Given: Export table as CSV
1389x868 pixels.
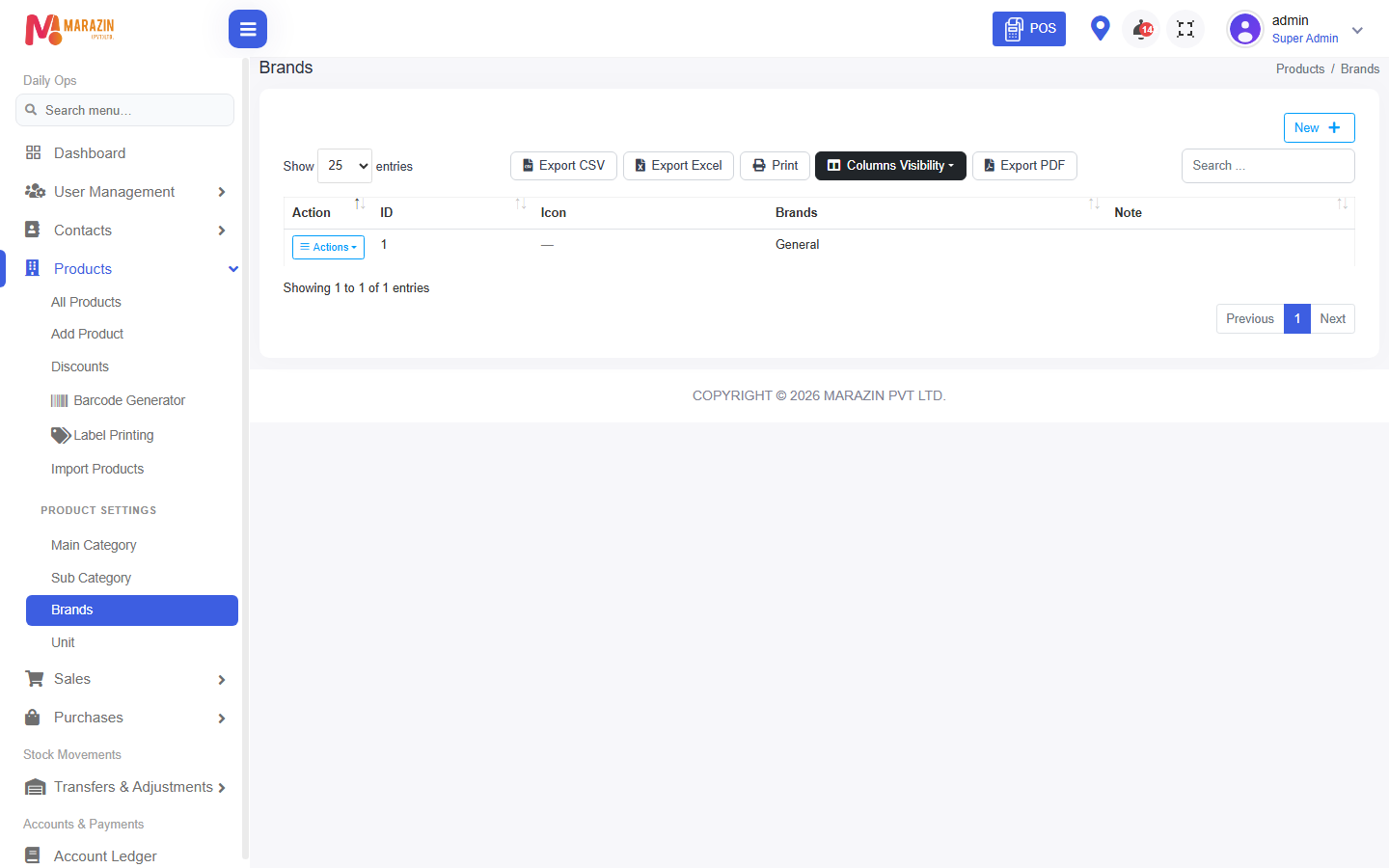Looking at the screenshot, I should 563,166.
